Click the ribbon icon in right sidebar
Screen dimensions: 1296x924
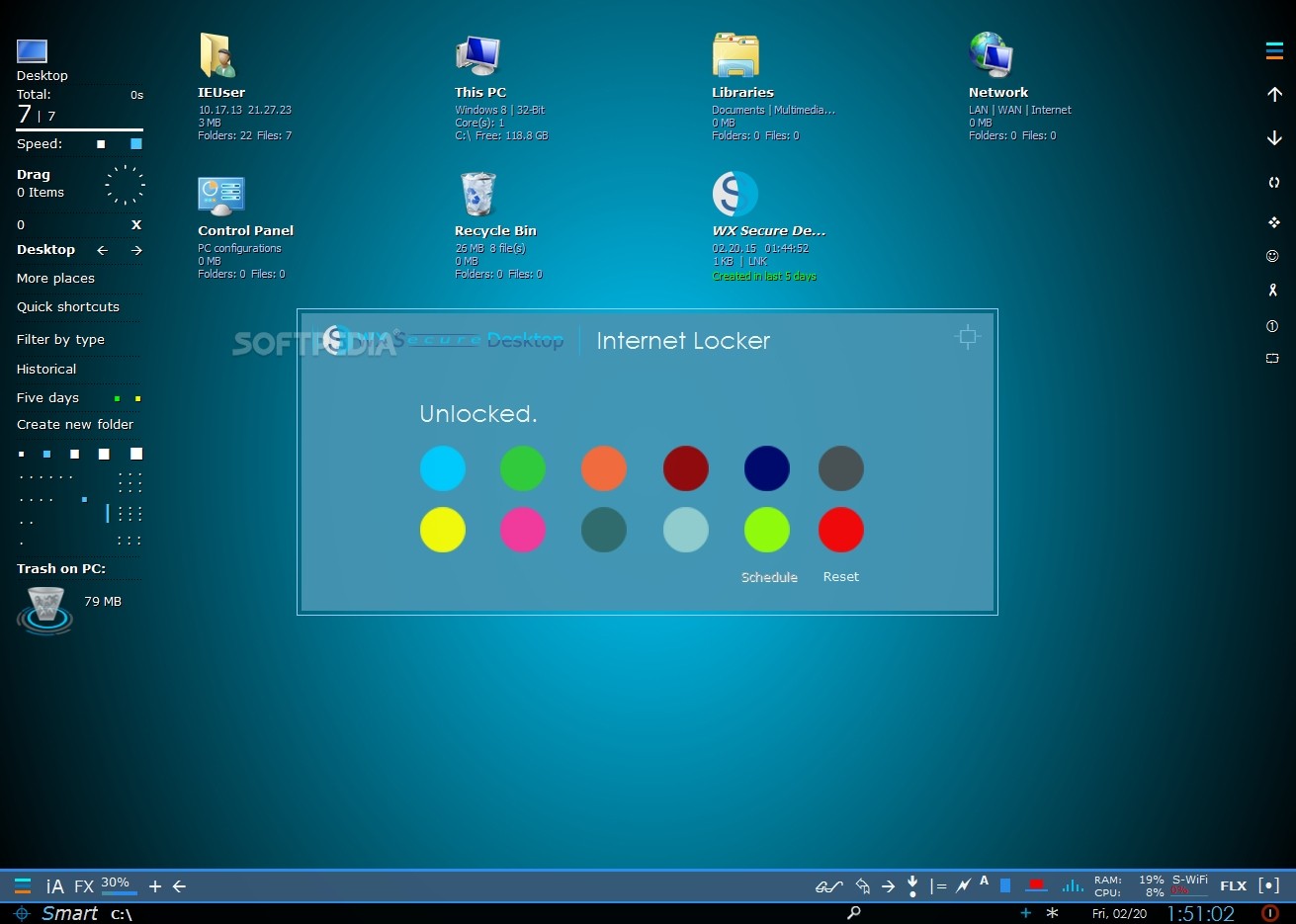1272,290
